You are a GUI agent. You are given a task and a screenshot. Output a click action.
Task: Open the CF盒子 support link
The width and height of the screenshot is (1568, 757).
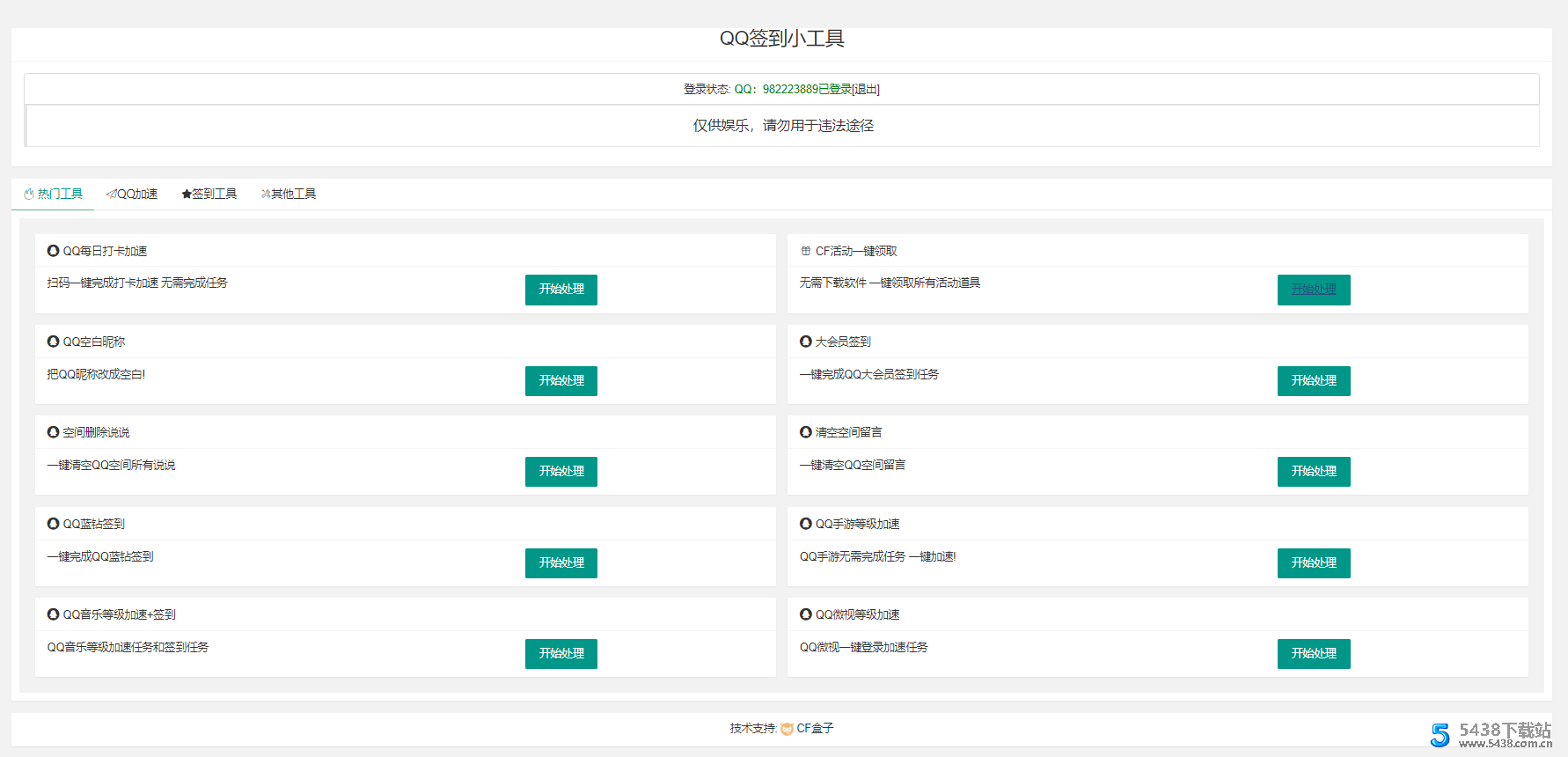tap(815, 729)
